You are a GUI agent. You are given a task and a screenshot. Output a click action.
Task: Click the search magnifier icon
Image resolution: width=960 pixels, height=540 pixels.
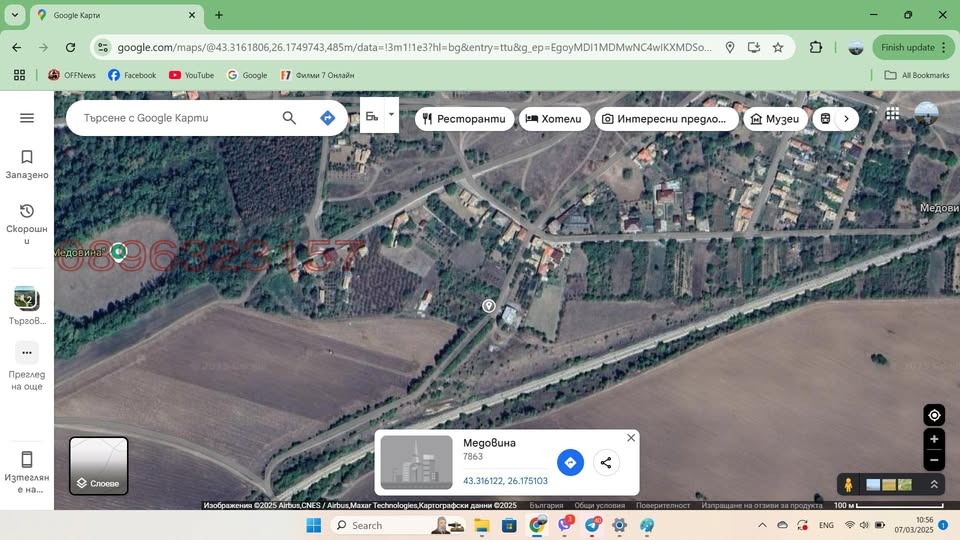click(289, 118)
